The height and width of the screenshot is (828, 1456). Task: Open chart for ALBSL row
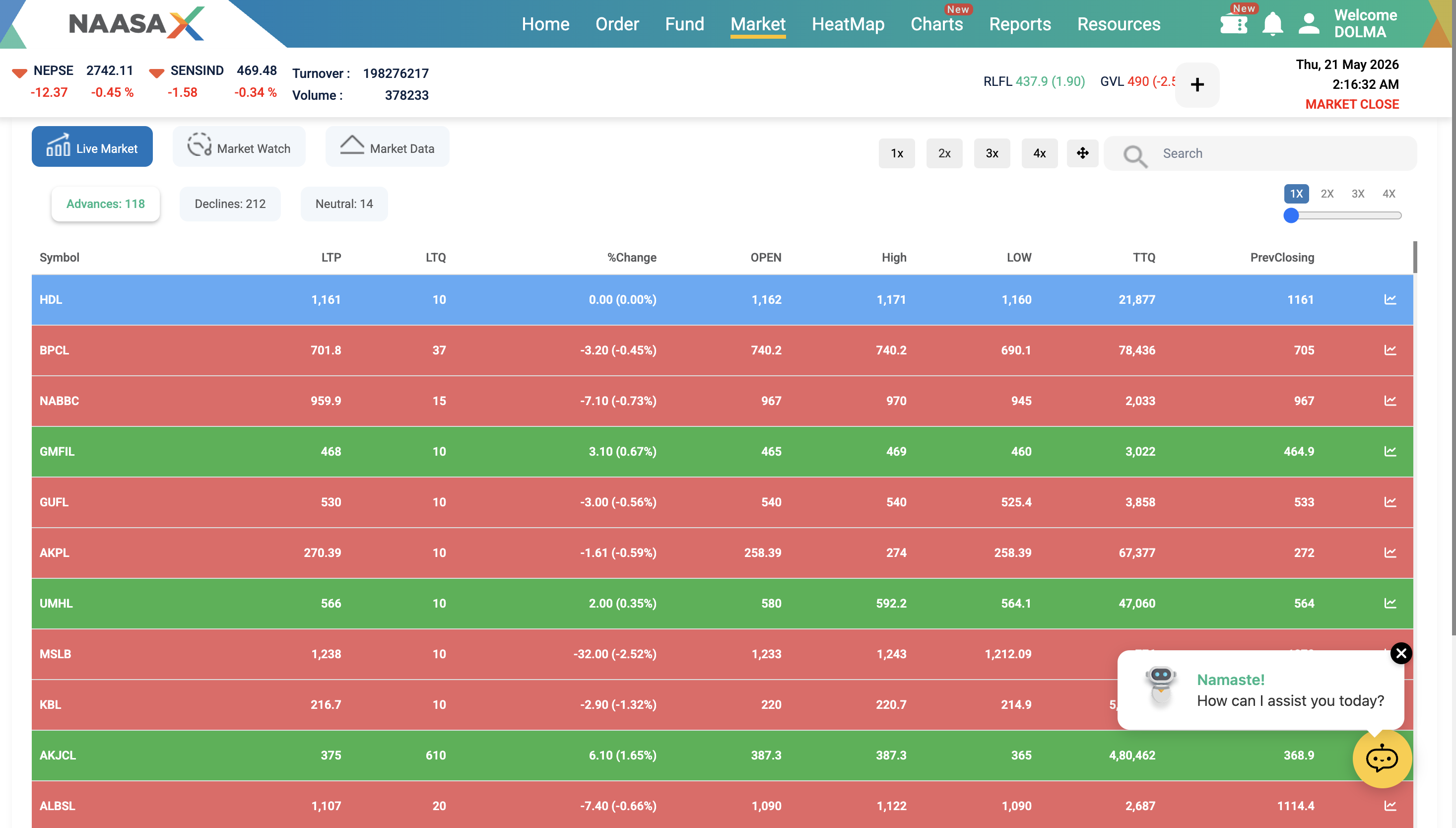point(1390,806)
